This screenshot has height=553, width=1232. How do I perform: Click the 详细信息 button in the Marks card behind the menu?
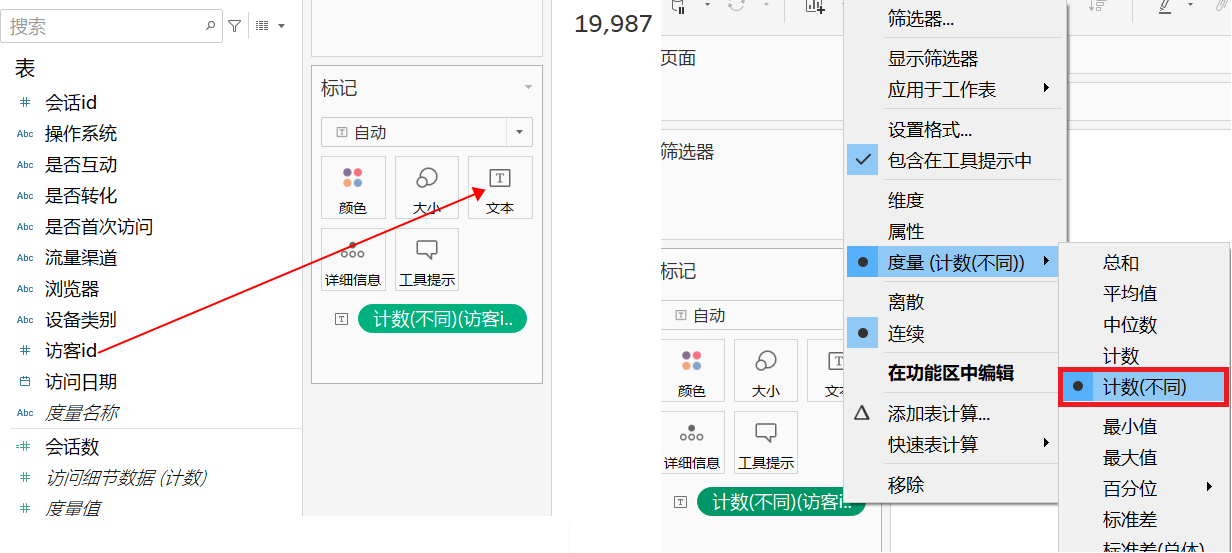tap(692, 443)
